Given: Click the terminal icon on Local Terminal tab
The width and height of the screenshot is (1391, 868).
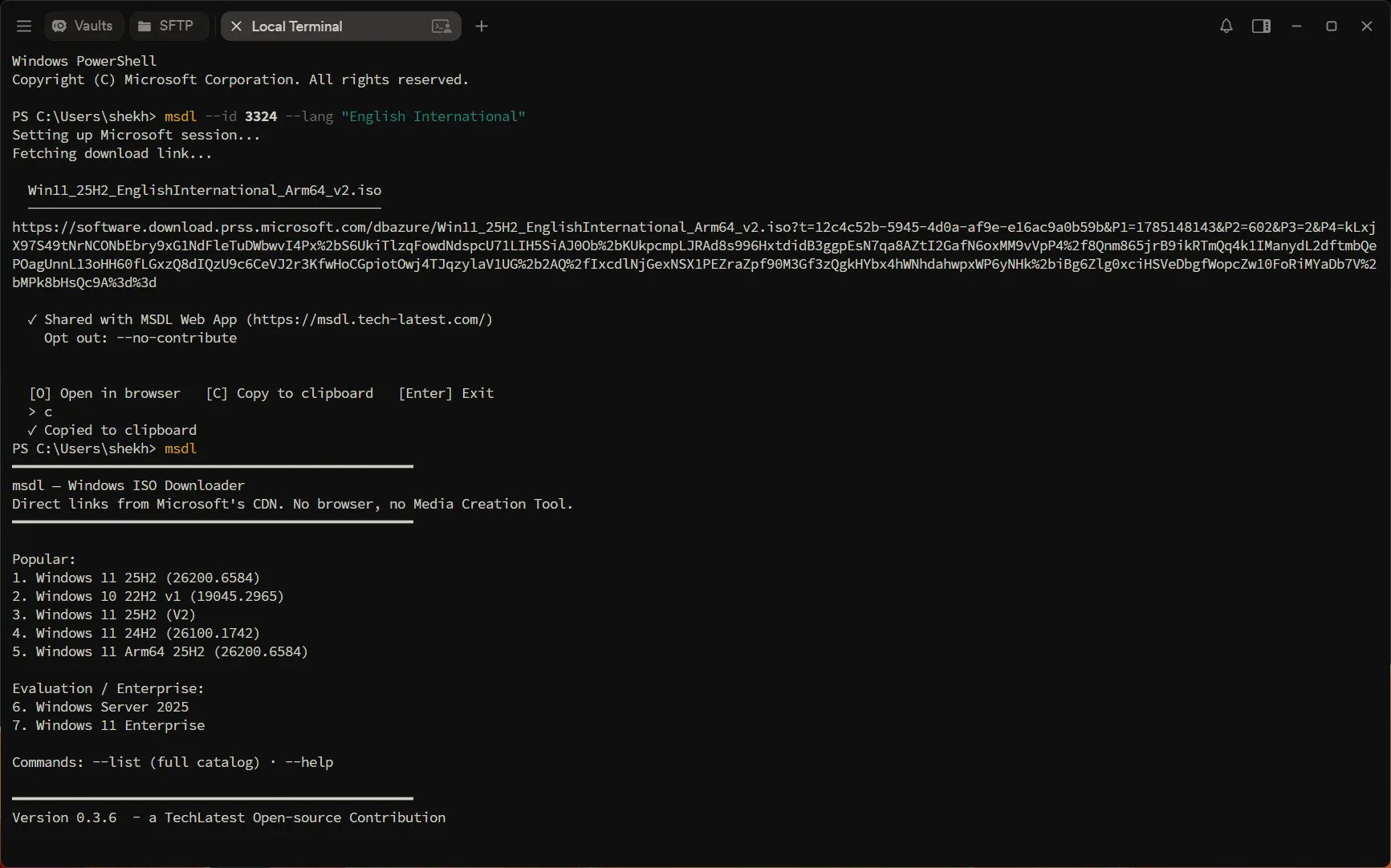Looking at the screenshot, I should pos(441,26).
